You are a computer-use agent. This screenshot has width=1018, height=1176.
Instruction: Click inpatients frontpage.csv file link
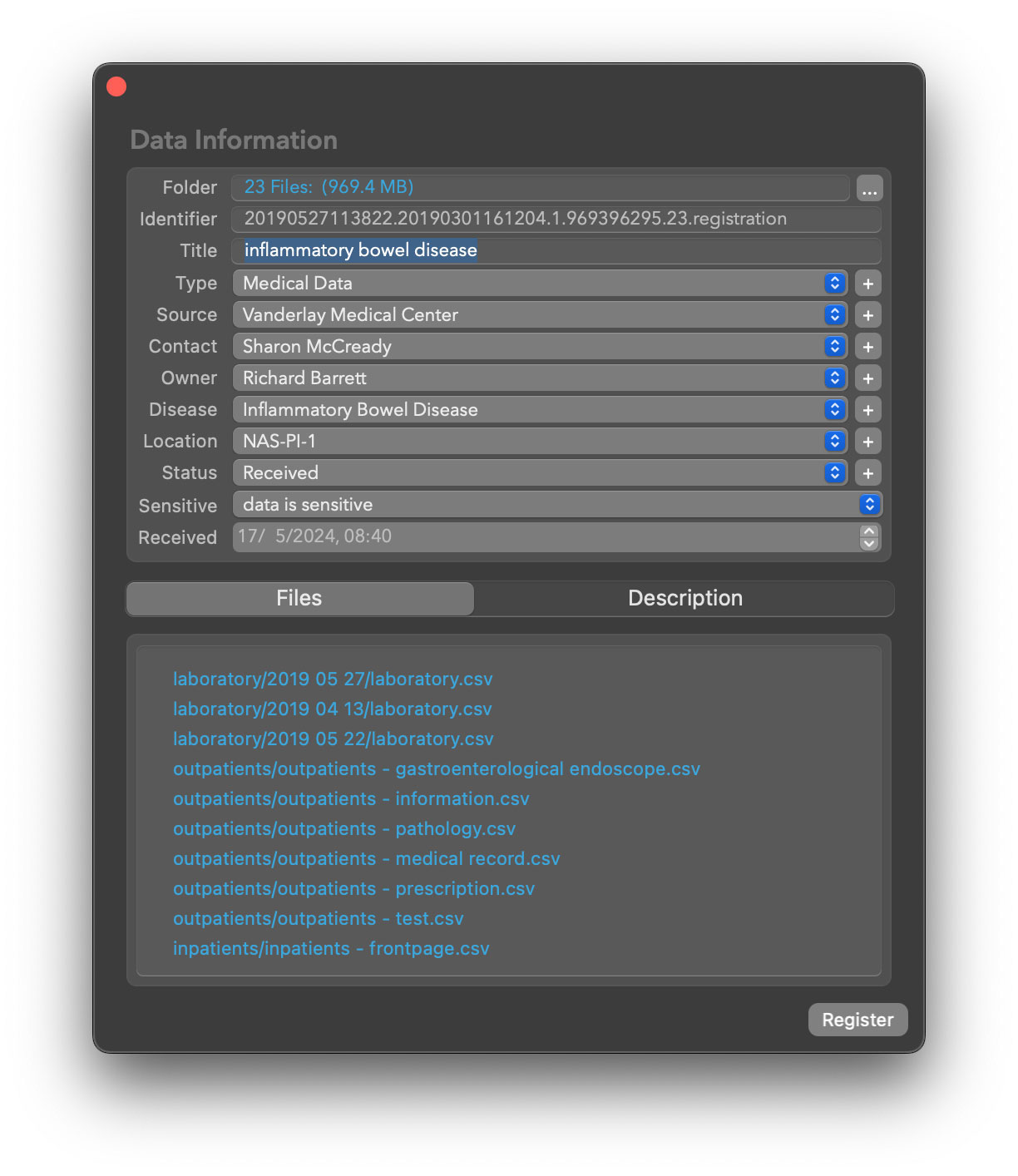(x=331, y=949)
